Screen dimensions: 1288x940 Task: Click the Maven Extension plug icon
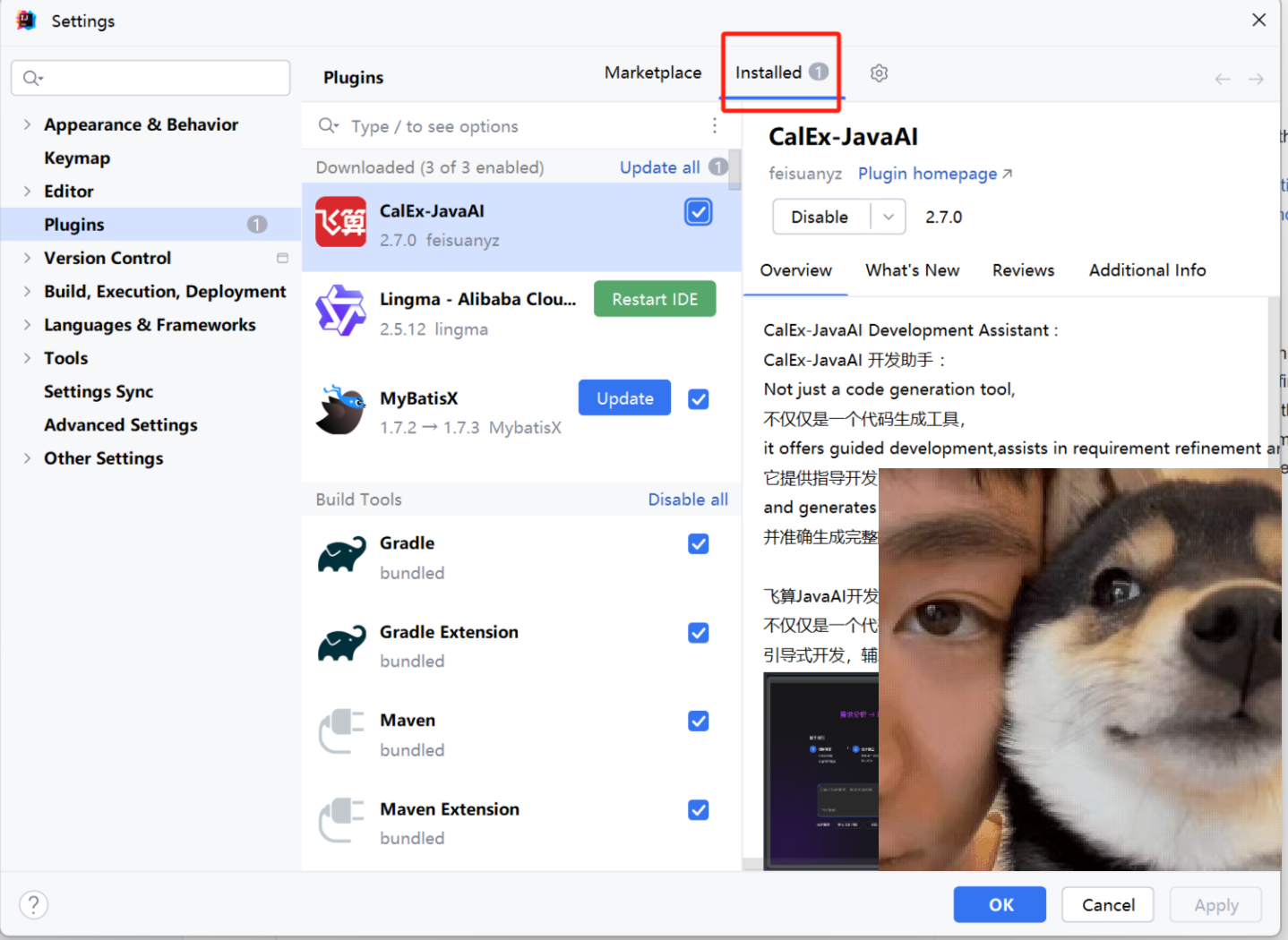(x=341, y=821)
